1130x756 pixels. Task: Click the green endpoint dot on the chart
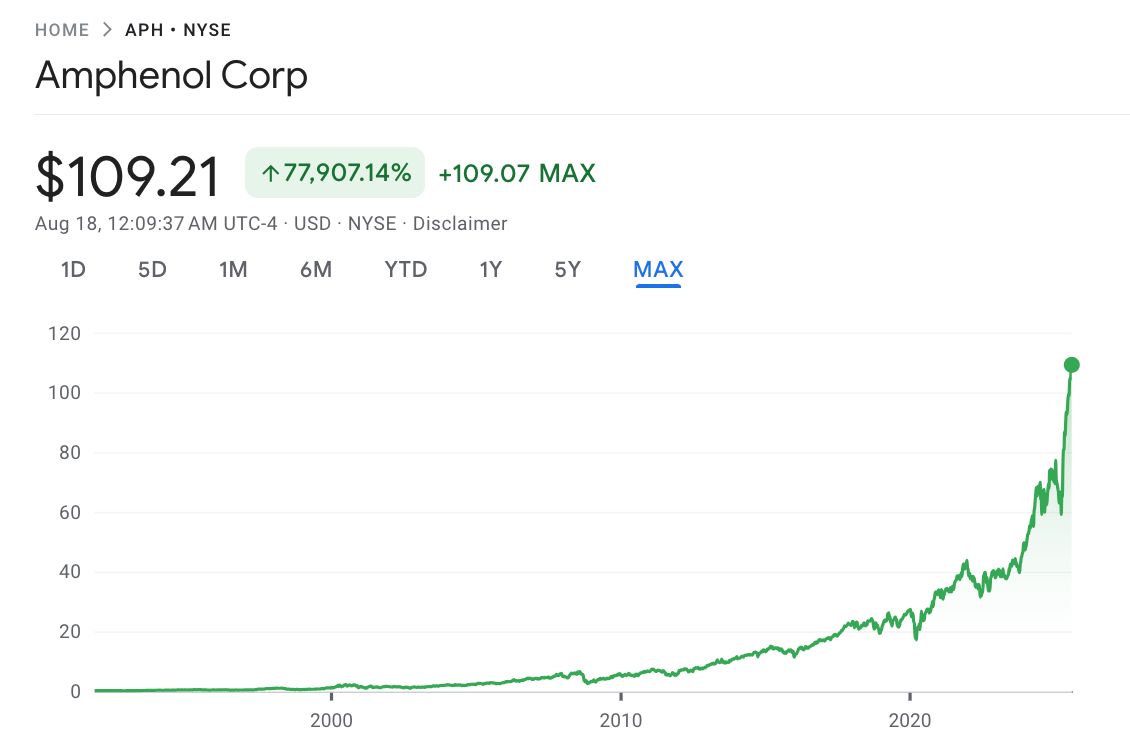(x=1069, y=364)
